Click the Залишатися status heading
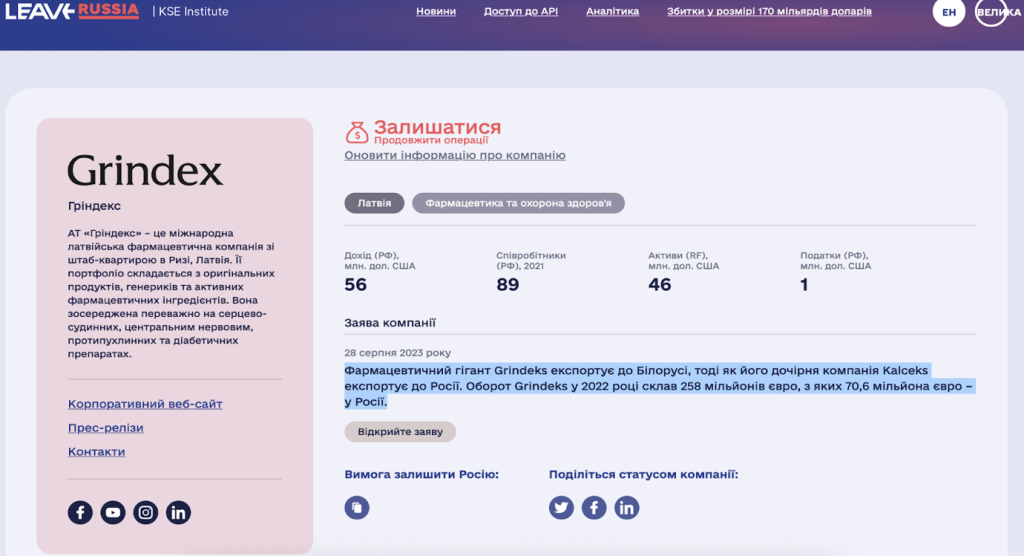 pos(437,126)
